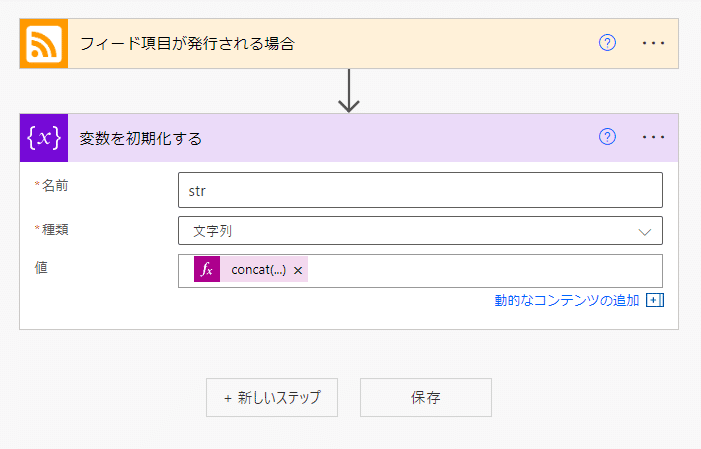Screen dimensions: 701x449
Task: Add a step with 新しいステップ button
Action: [272, 397]
